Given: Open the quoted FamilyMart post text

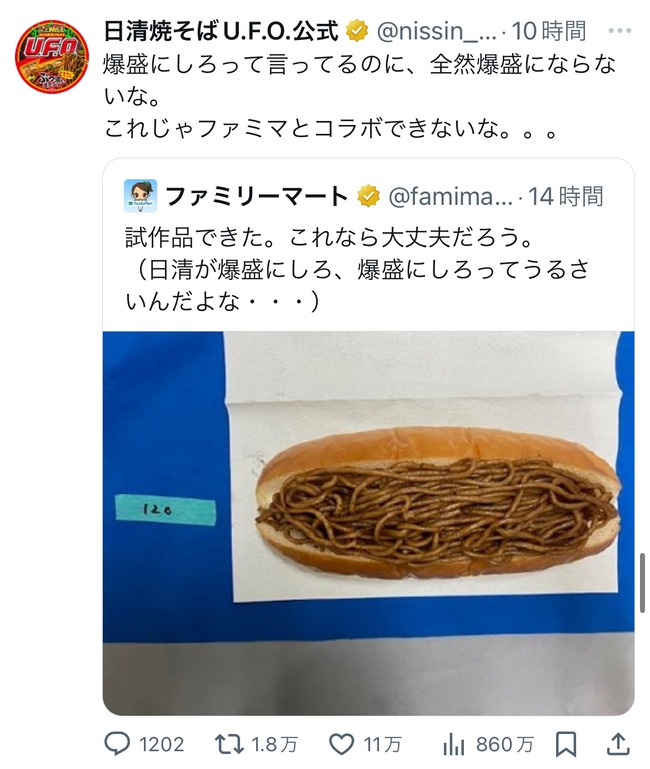Looking at the screenshot, I should point(357,269).
